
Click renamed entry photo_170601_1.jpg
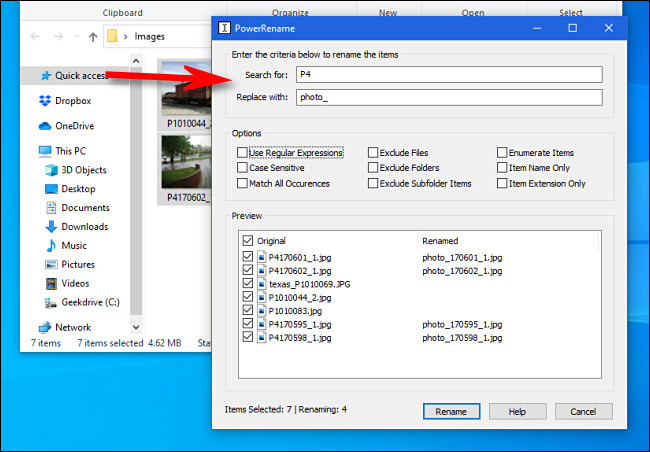click(462, 258)
